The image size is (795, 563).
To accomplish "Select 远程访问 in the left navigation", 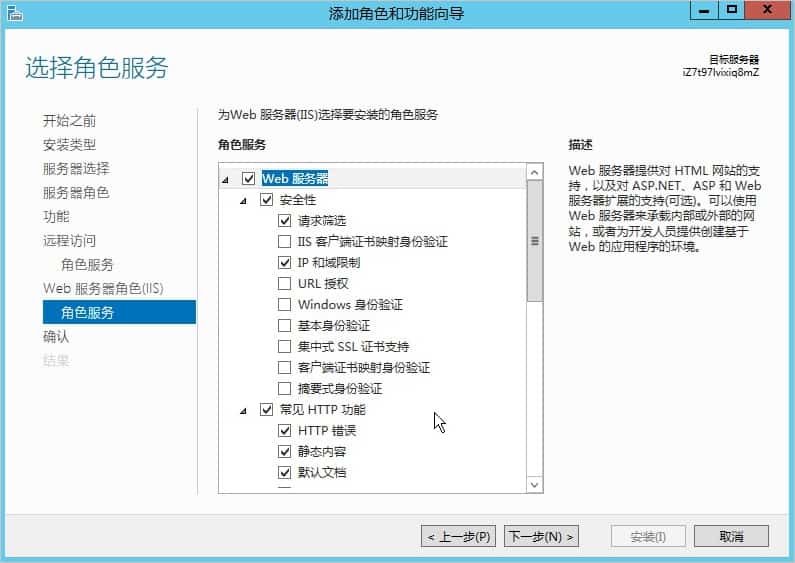I will [69, 241].
